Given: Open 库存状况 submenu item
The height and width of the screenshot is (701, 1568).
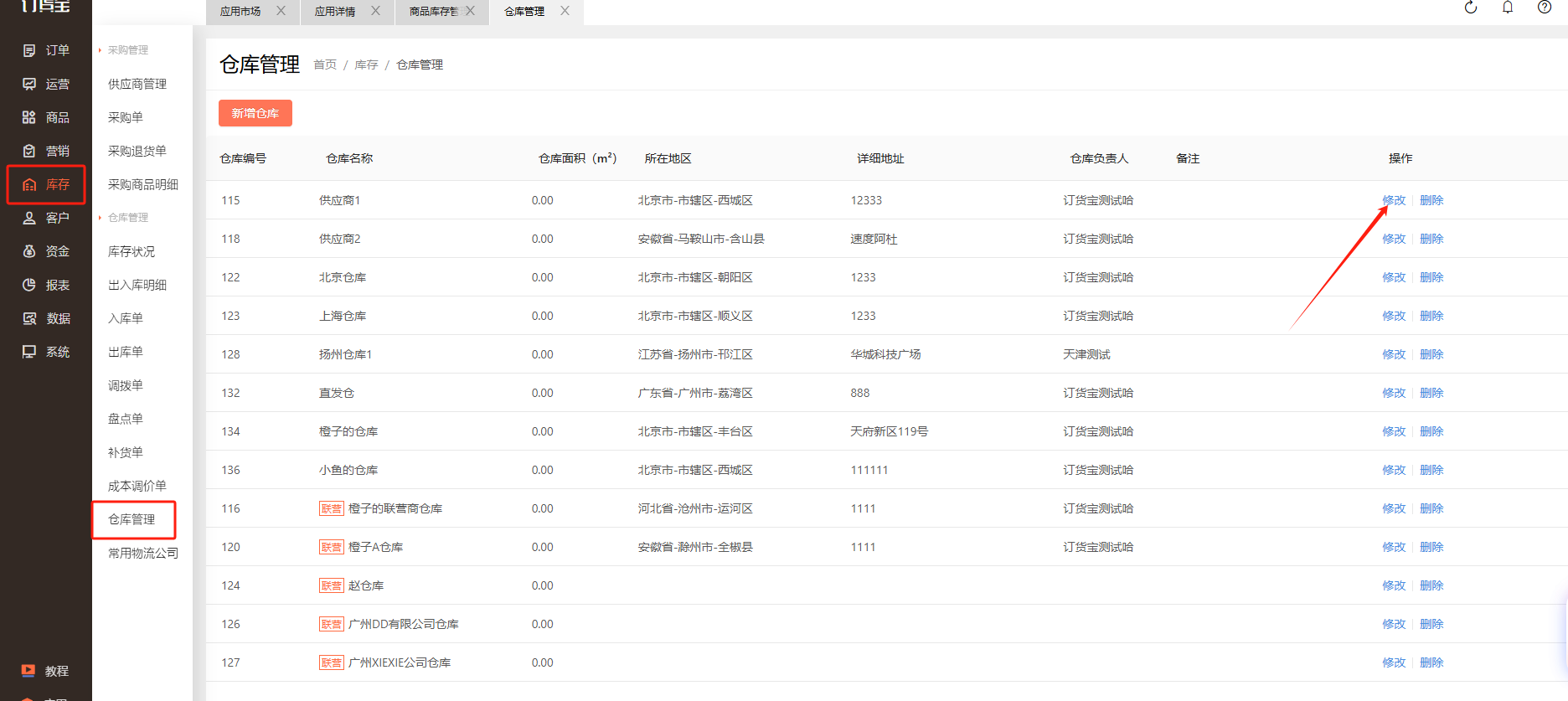Looking at the screenshot, I should tap(132, 251).
